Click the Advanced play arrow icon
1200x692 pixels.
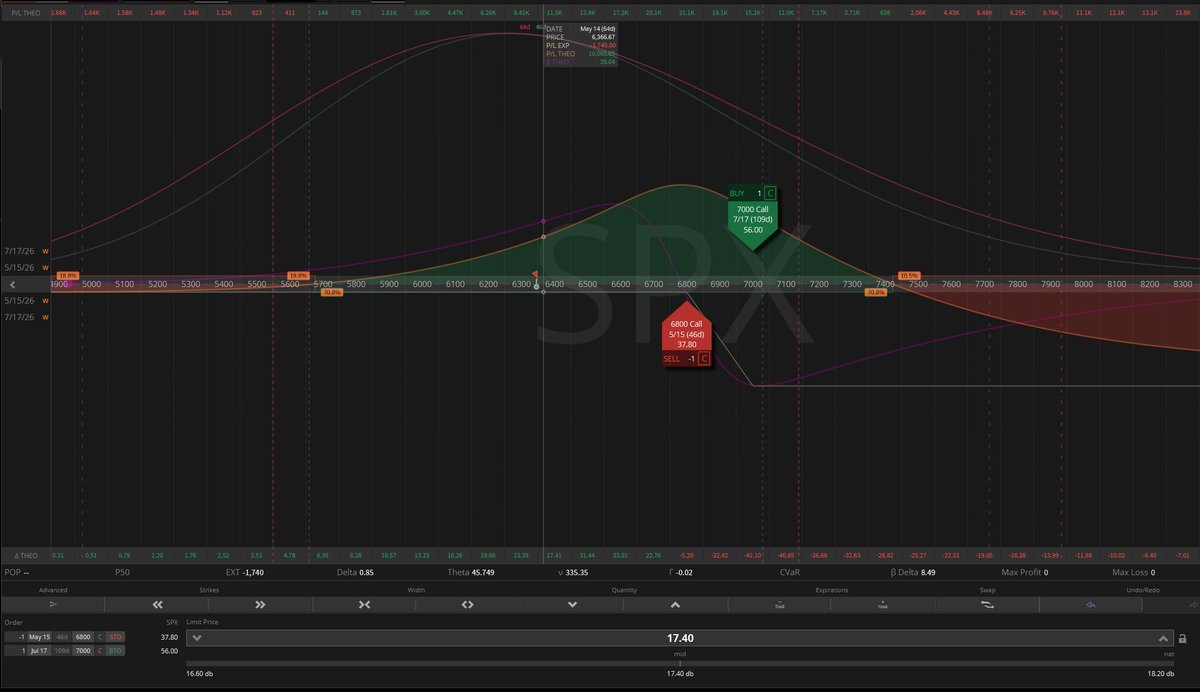click(x=53, y=604)
